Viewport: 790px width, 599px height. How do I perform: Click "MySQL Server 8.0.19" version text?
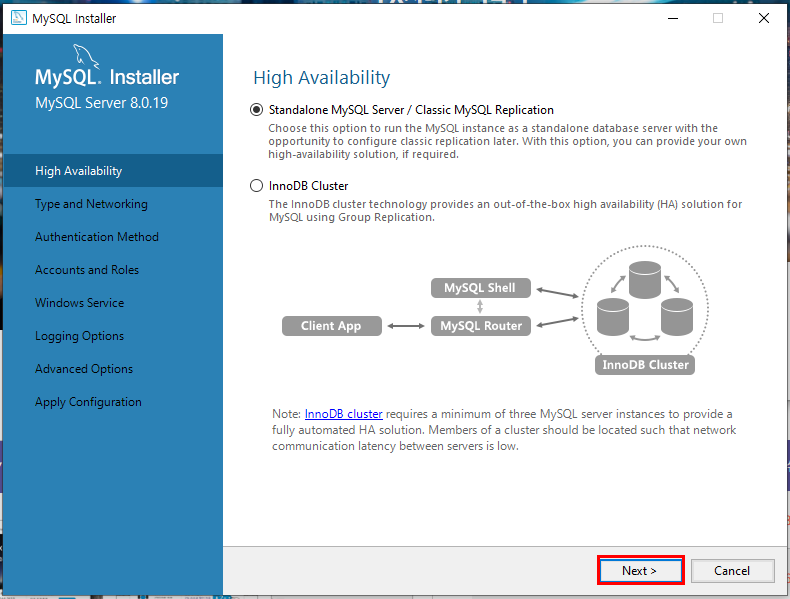click(101, 103)
